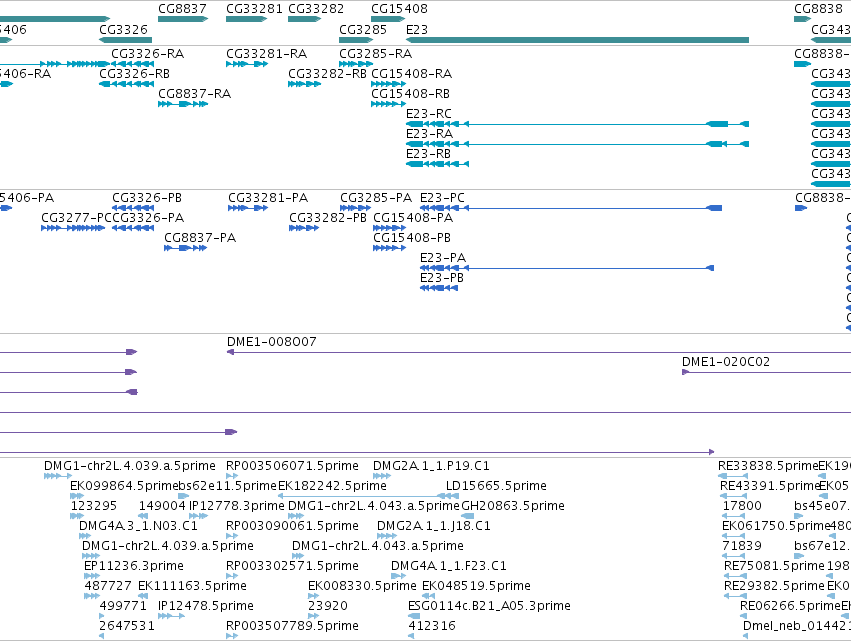This screenshot has height=641, width=851.
Task: Select the feature labeled 2647531
Action: (x=101, y=637)
